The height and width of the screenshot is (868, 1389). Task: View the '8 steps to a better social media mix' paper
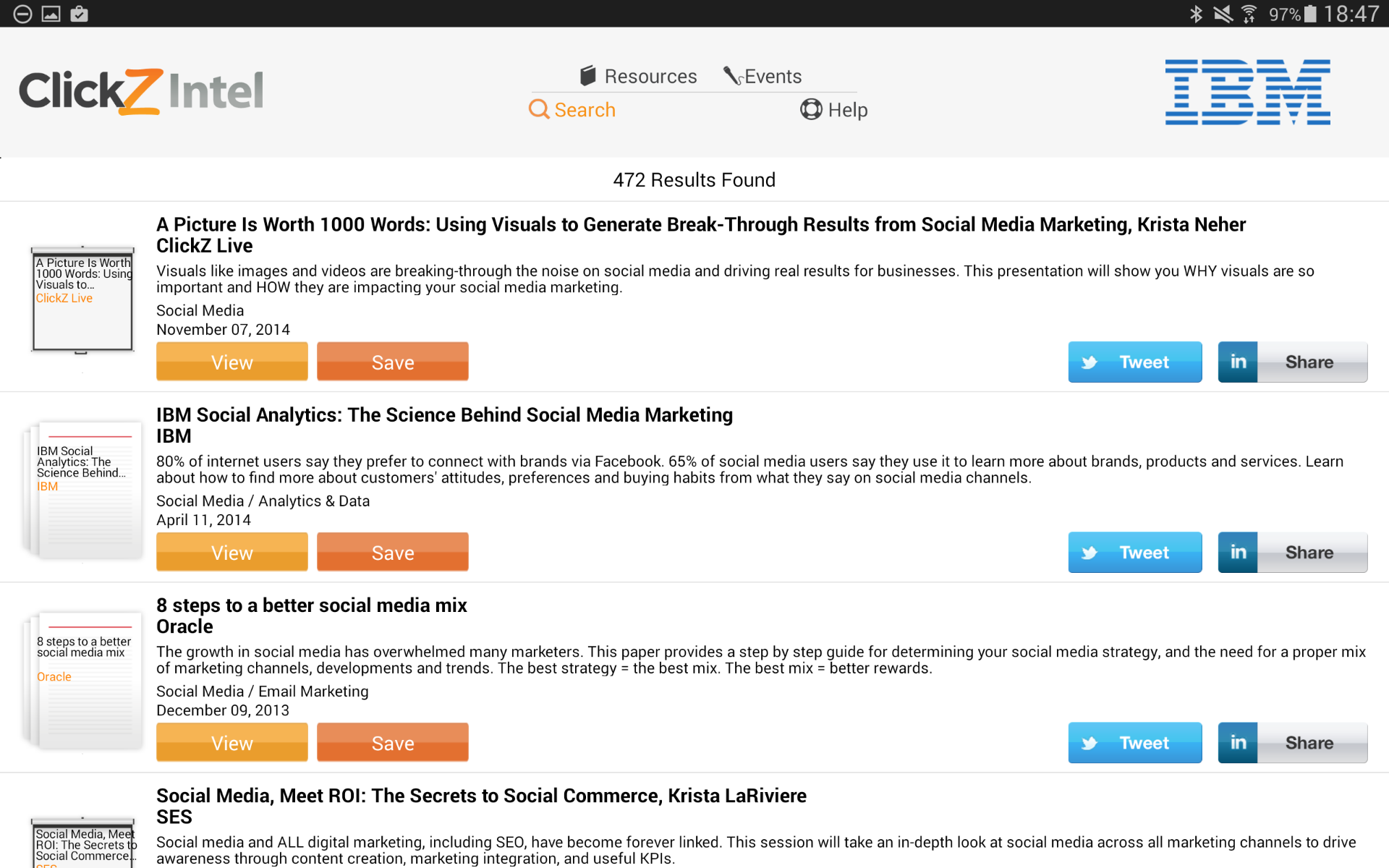[x=231, y=742]
